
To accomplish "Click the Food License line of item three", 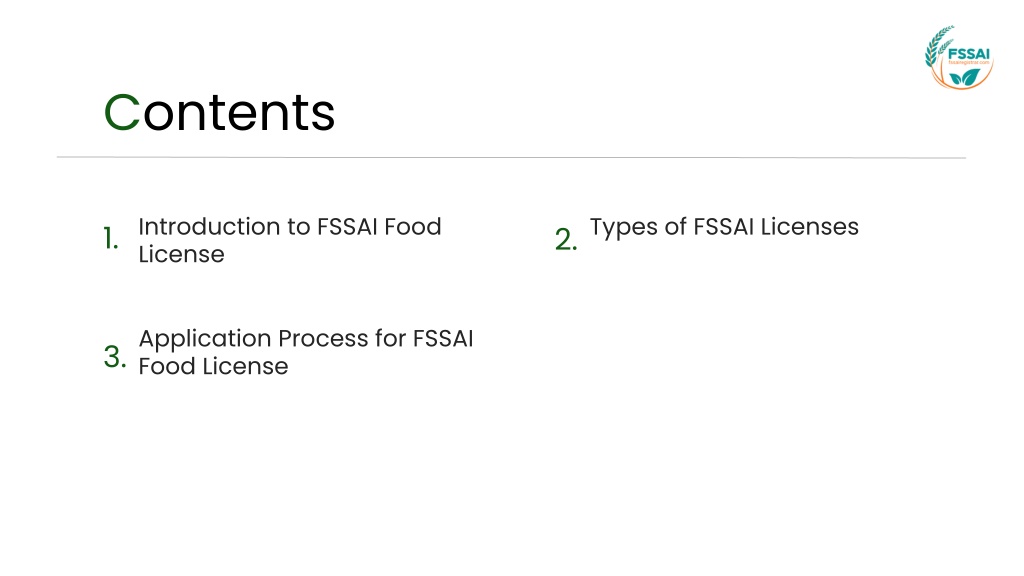I will coord(214,366).
